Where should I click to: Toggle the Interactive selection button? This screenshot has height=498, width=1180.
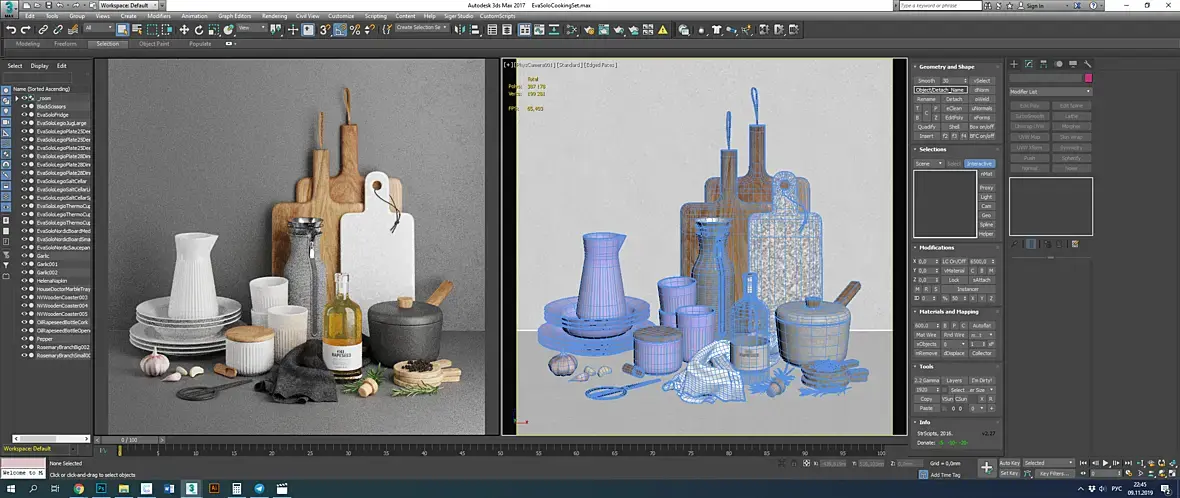980,163
